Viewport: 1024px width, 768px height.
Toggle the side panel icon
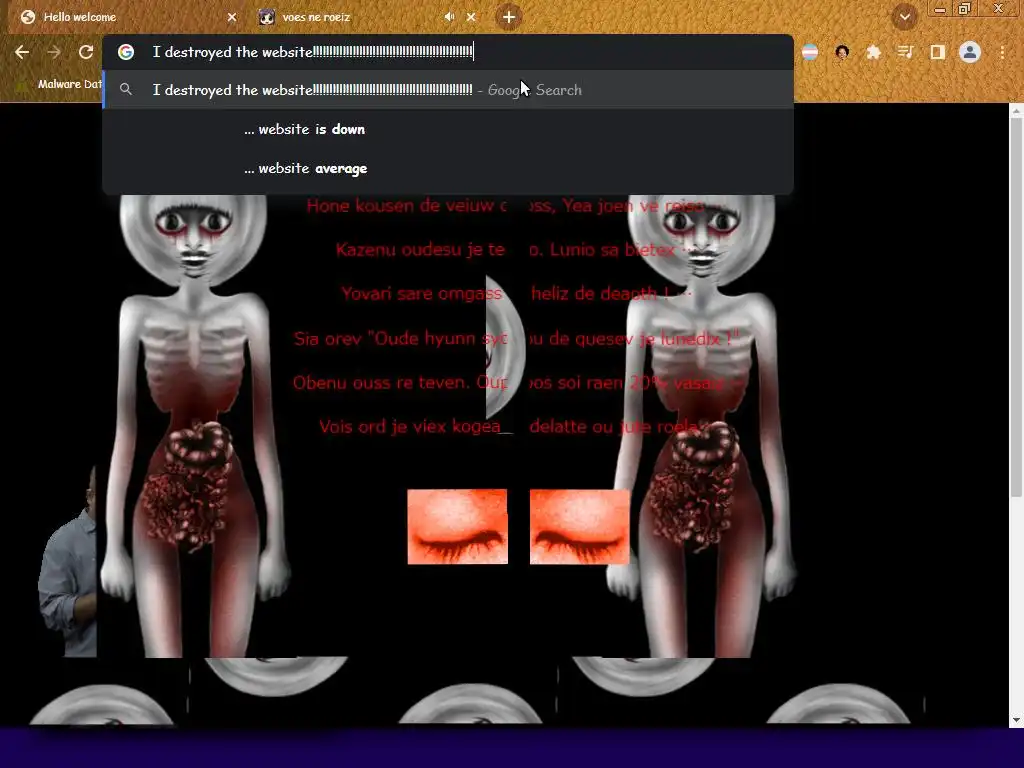coord(937,52)
